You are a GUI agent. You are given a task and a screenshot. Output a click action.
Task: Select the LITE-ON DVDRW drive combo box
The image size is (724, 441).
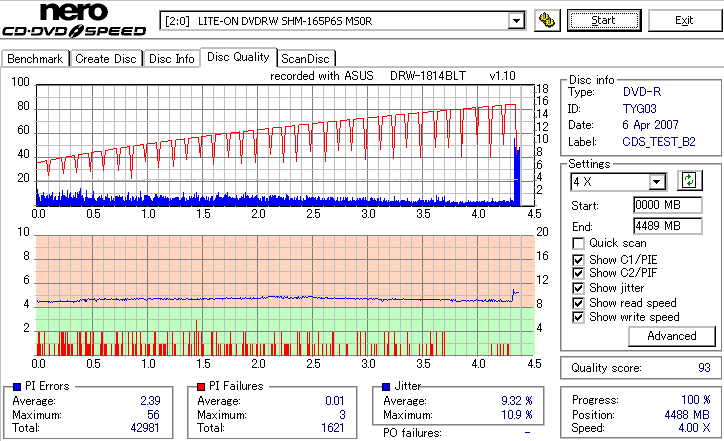click(x=342, y=21)
